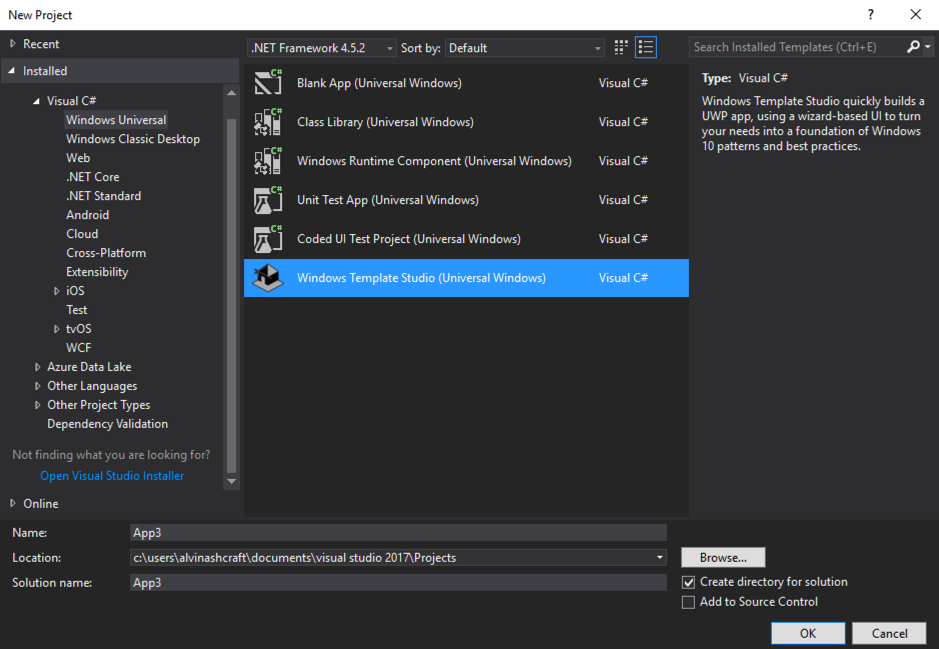
Task: Select the Blank App template icon
Action: (x=268, y=83)
